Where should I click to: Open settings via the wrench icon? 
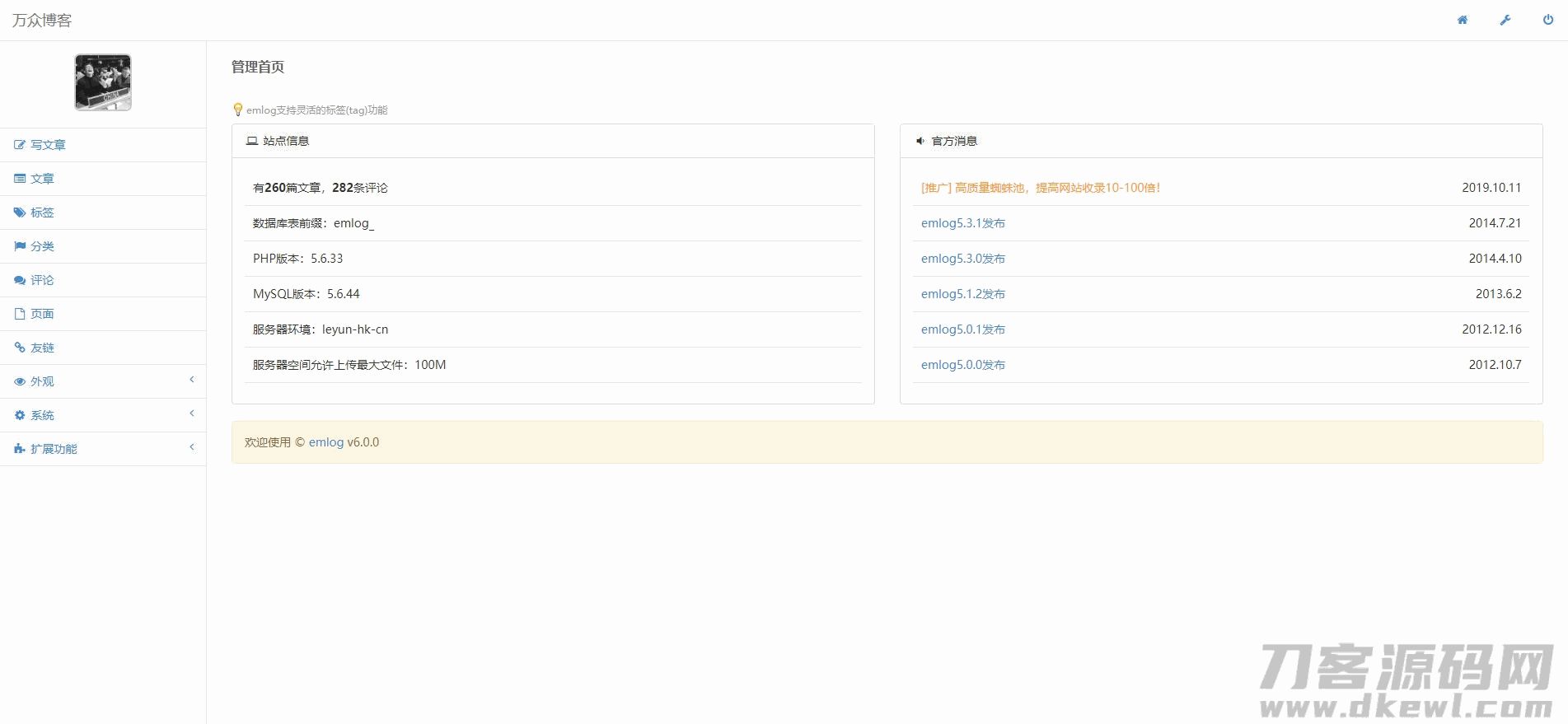[1505, 20]
